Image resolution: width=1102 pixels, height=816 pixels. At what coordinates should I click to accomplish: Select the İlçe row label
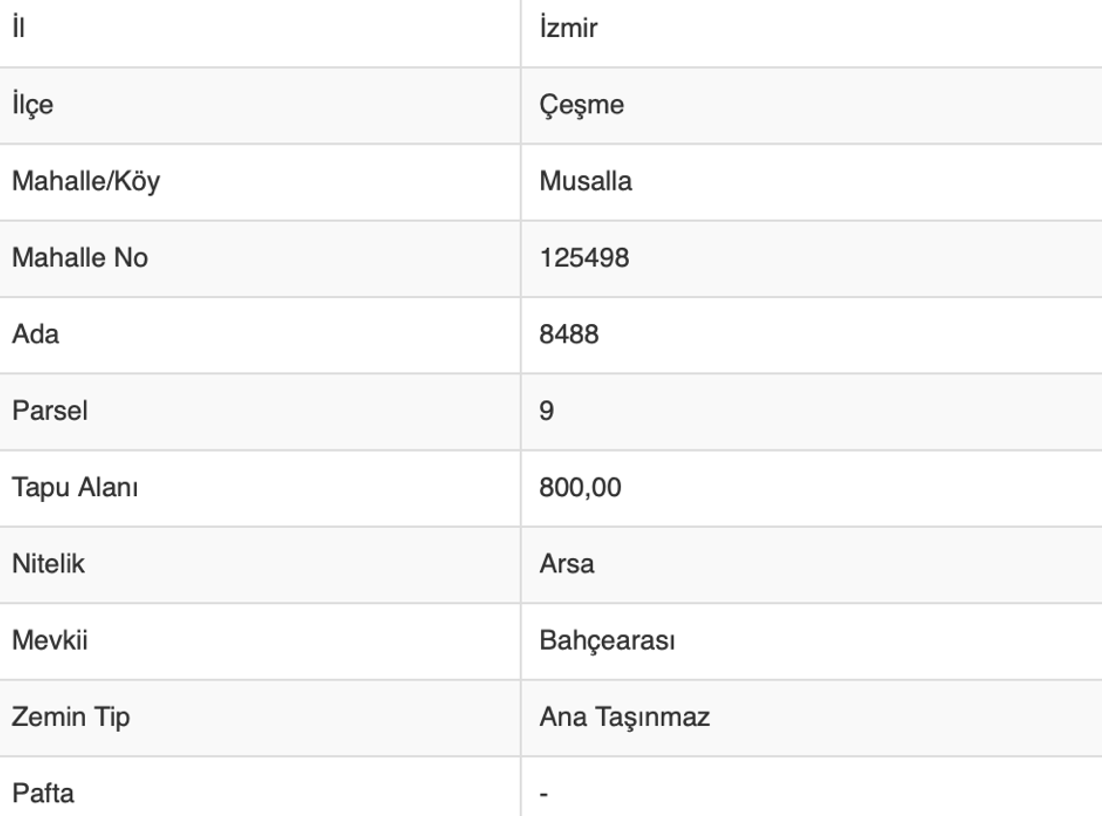point(32,105)
